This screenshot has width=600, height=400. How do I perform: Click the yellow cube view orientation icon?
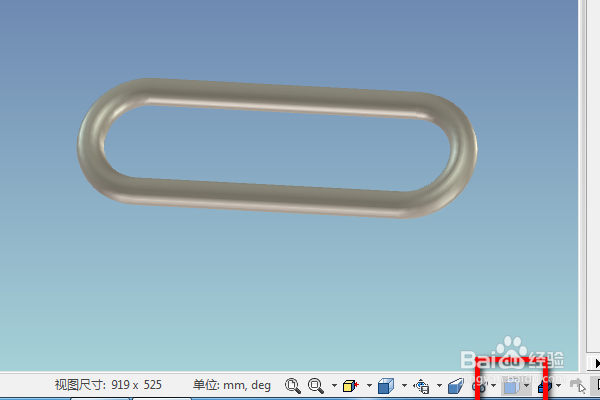point(351,385)
